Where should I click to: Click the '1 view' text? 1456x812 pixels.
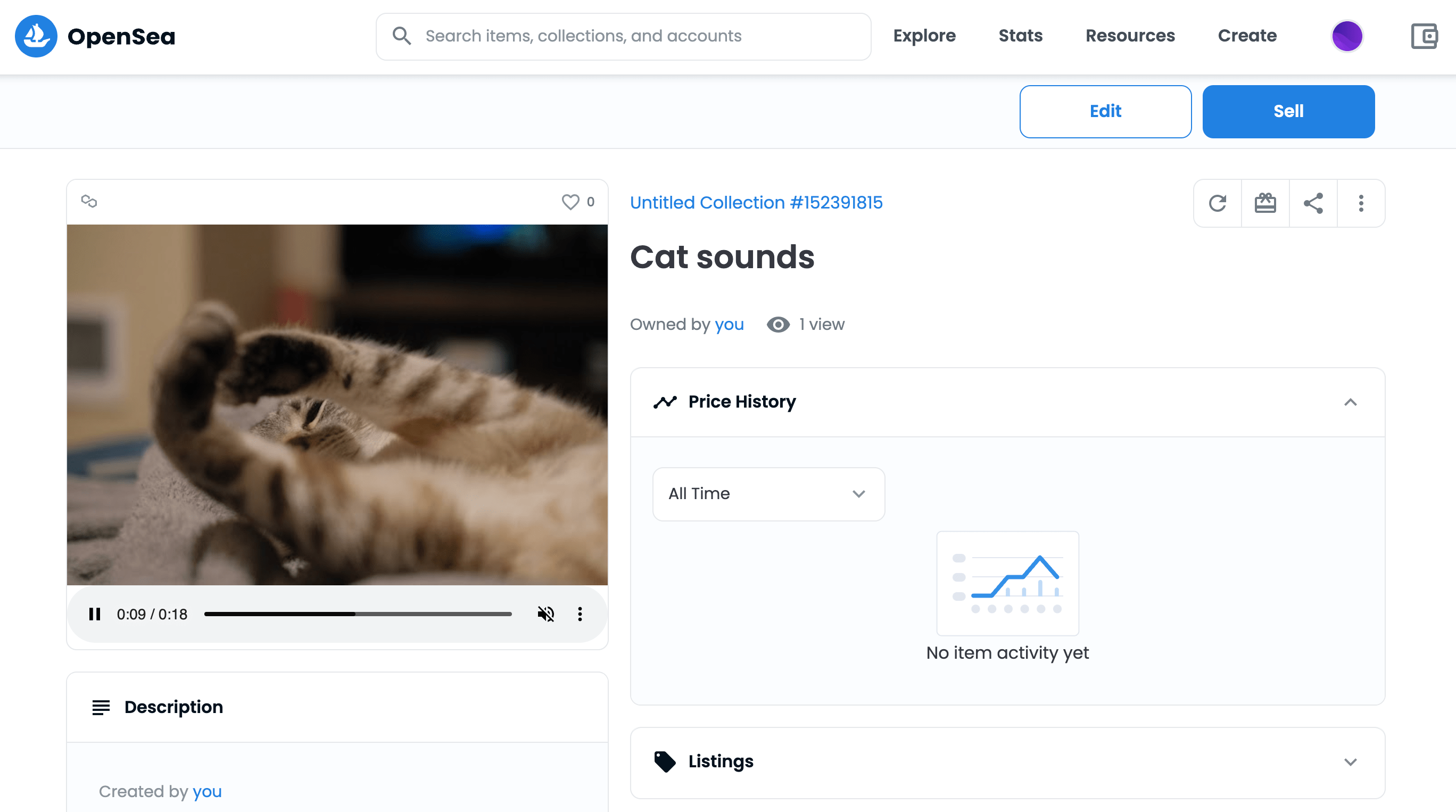point(822,325)
